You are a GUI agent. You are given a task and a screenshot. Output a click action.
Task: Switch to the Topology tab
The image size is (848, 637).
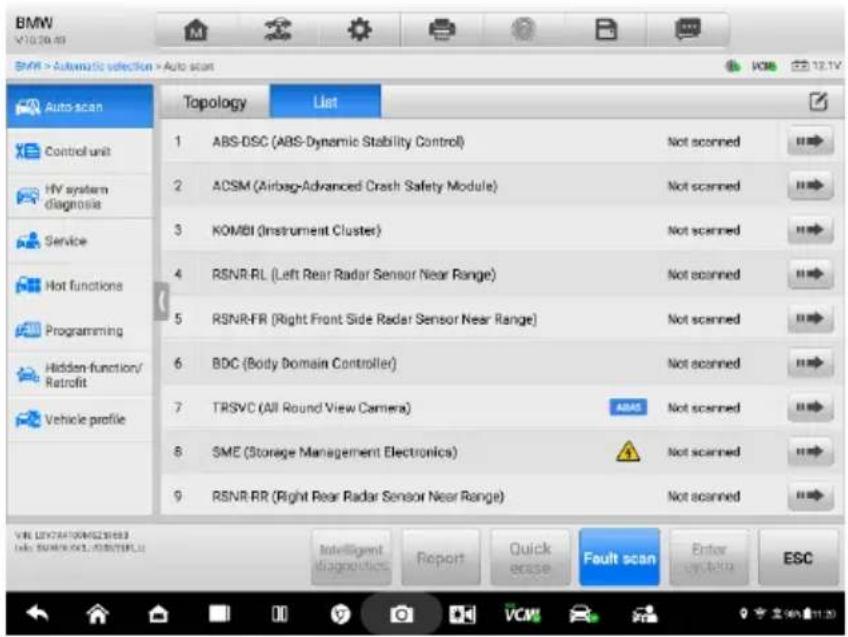point(215,102)
